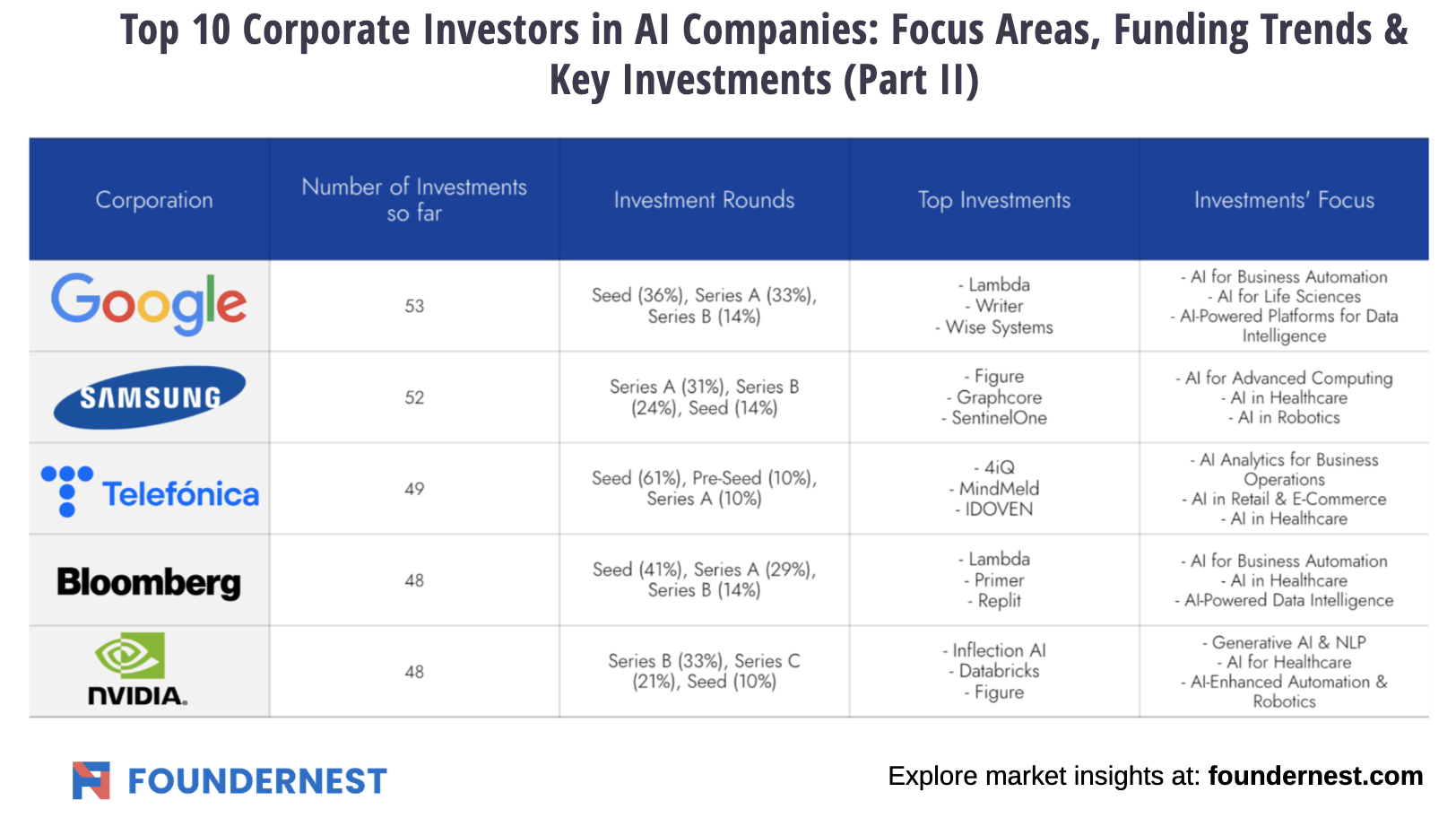The height and width of the screenshot is (818, 1456).
Task: Click the Telefónica logo
Action: (150, 492)
